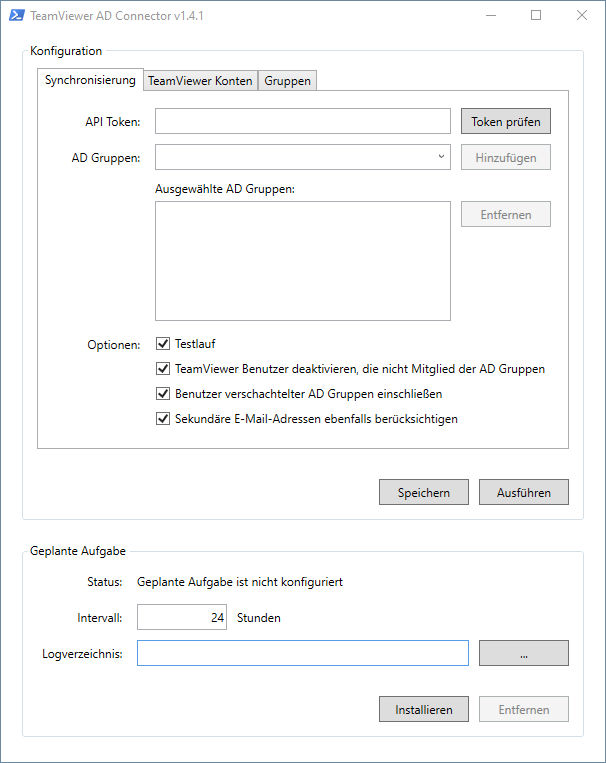Toggle Benutzer verschachtelter AD Gruppen einschließen

163,394
